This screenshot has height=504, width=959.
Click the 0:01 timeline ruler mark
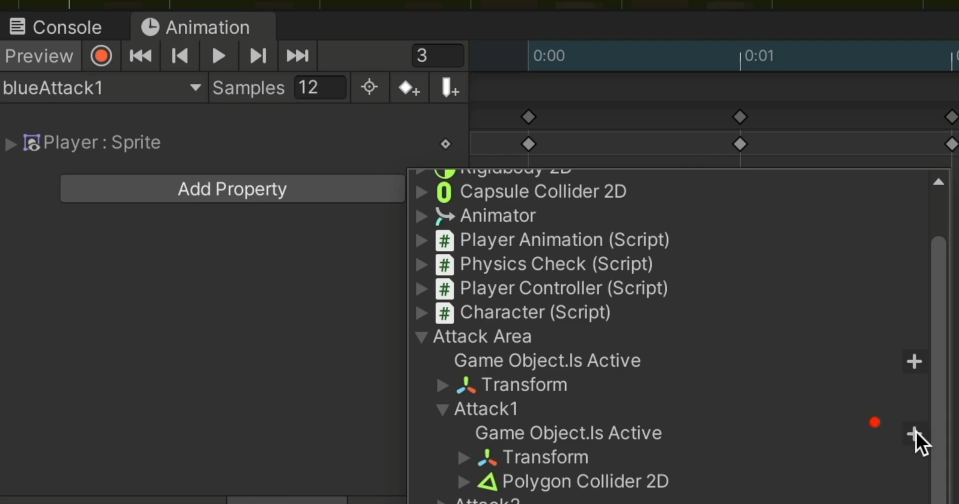759,56
